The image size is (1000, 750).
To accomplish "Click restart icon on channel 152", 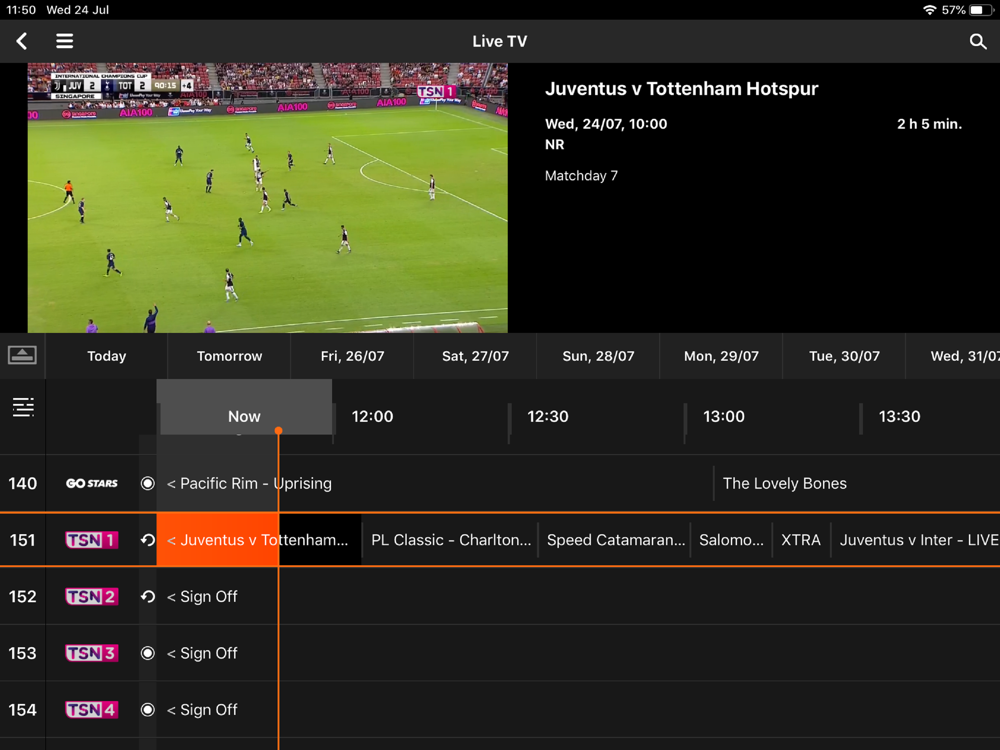I will 147,596.
